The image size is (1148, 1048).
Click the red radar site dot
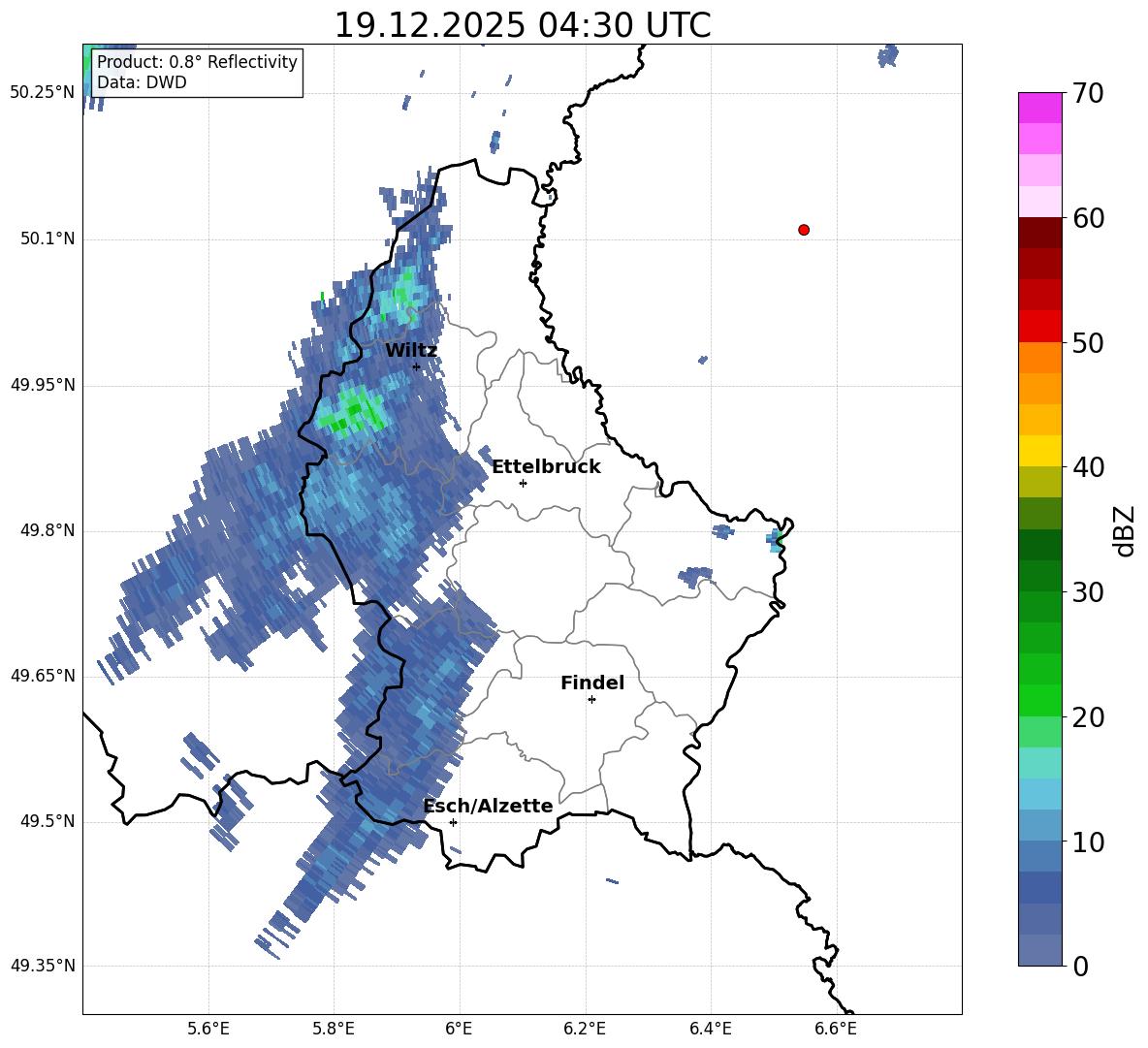tap(803, 230)
